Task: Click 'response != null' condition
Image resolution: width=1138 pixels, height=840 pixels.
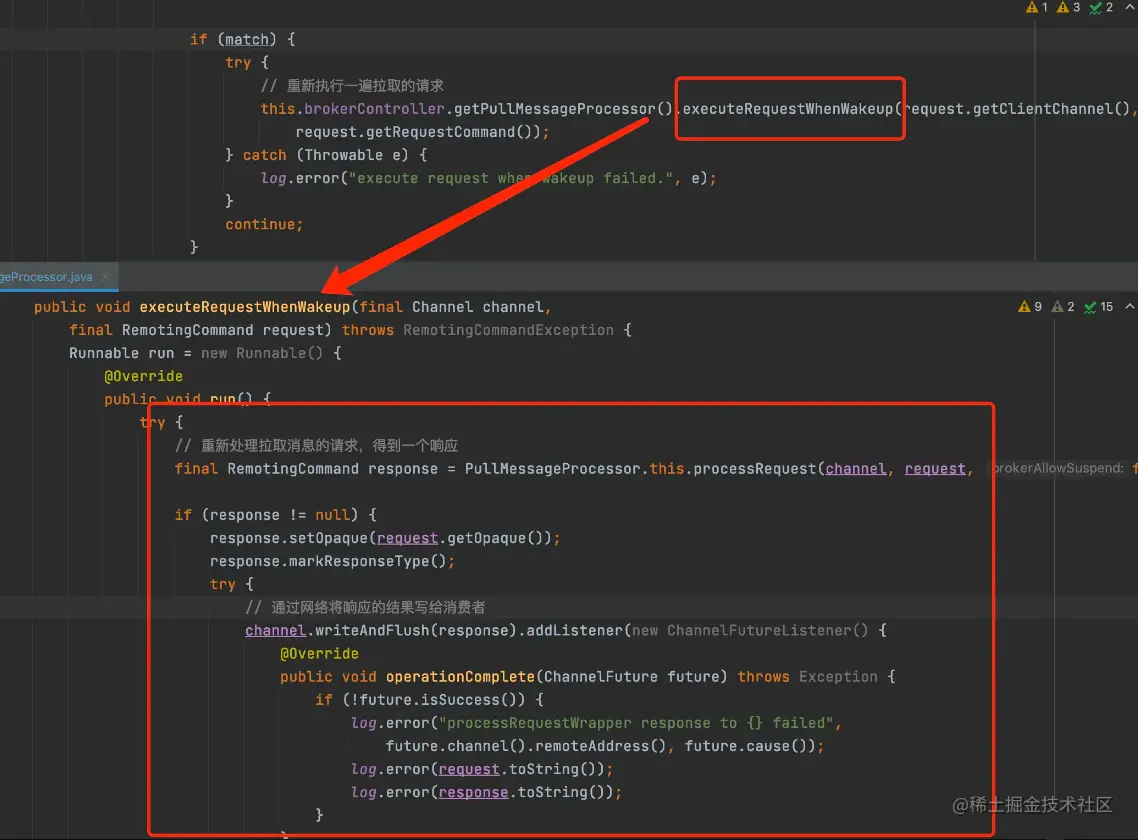Action: pyautogui.click(x=279, y=515)
